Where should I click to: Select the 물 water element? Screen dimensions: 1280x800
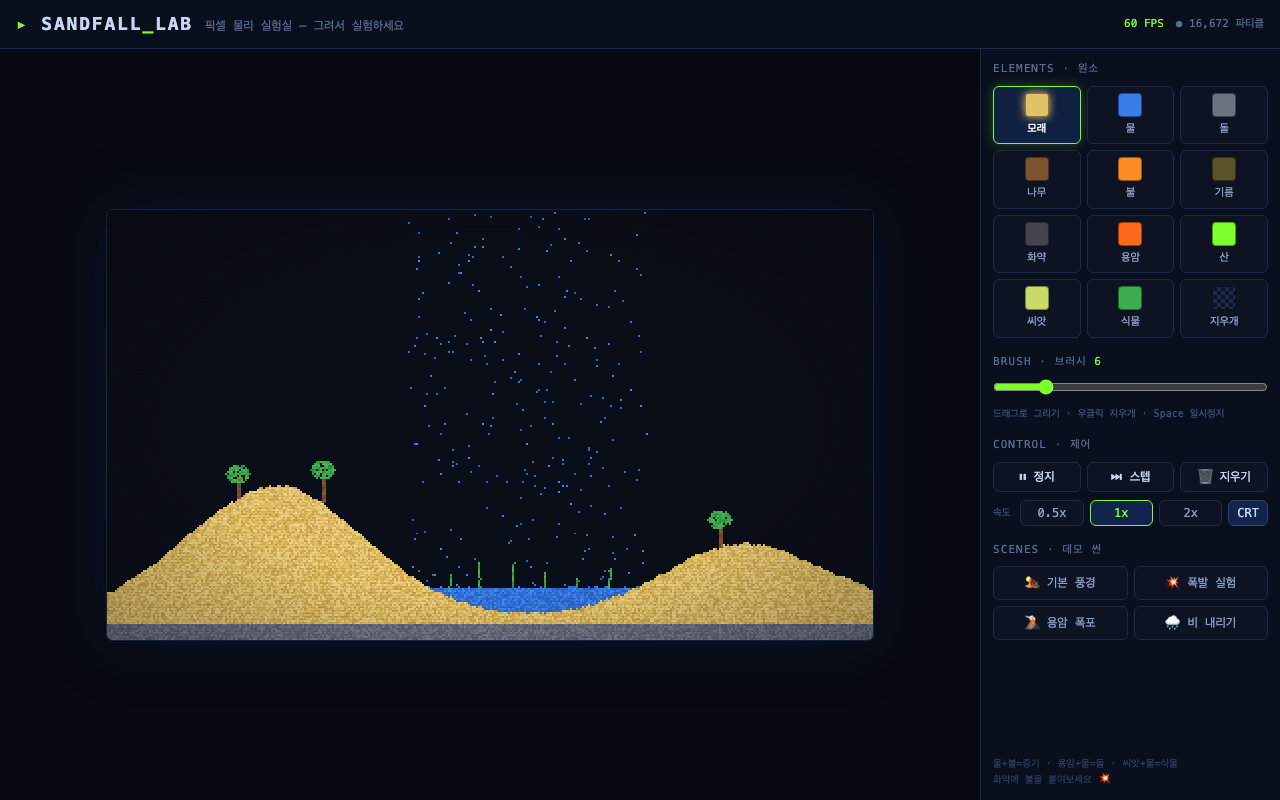pos(1130,115)
